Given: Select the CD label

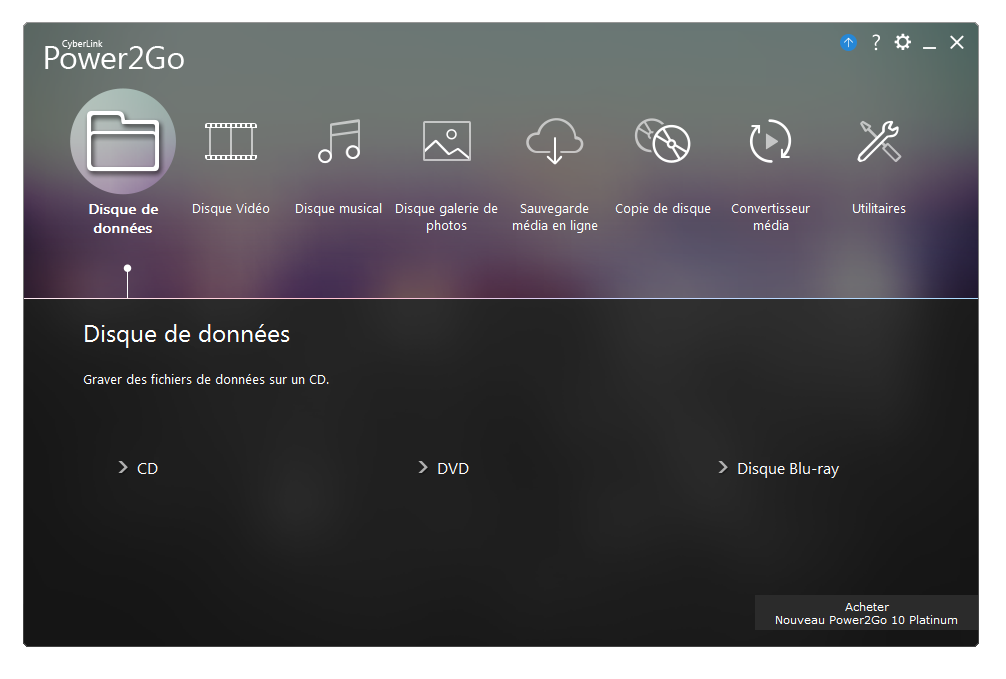Looking at the screenshot, I should click(x=146, y=467).
